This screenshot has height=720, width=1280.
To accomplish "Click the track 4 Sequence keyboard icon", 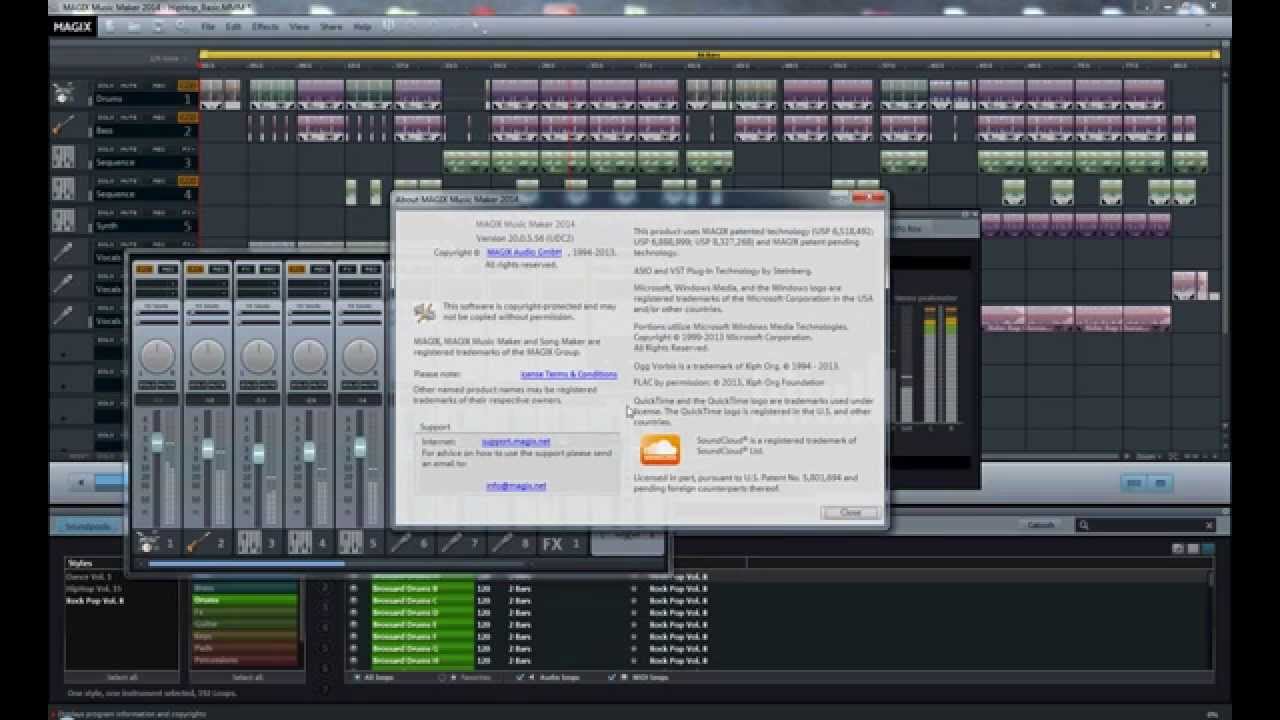I will click(63, 189).
